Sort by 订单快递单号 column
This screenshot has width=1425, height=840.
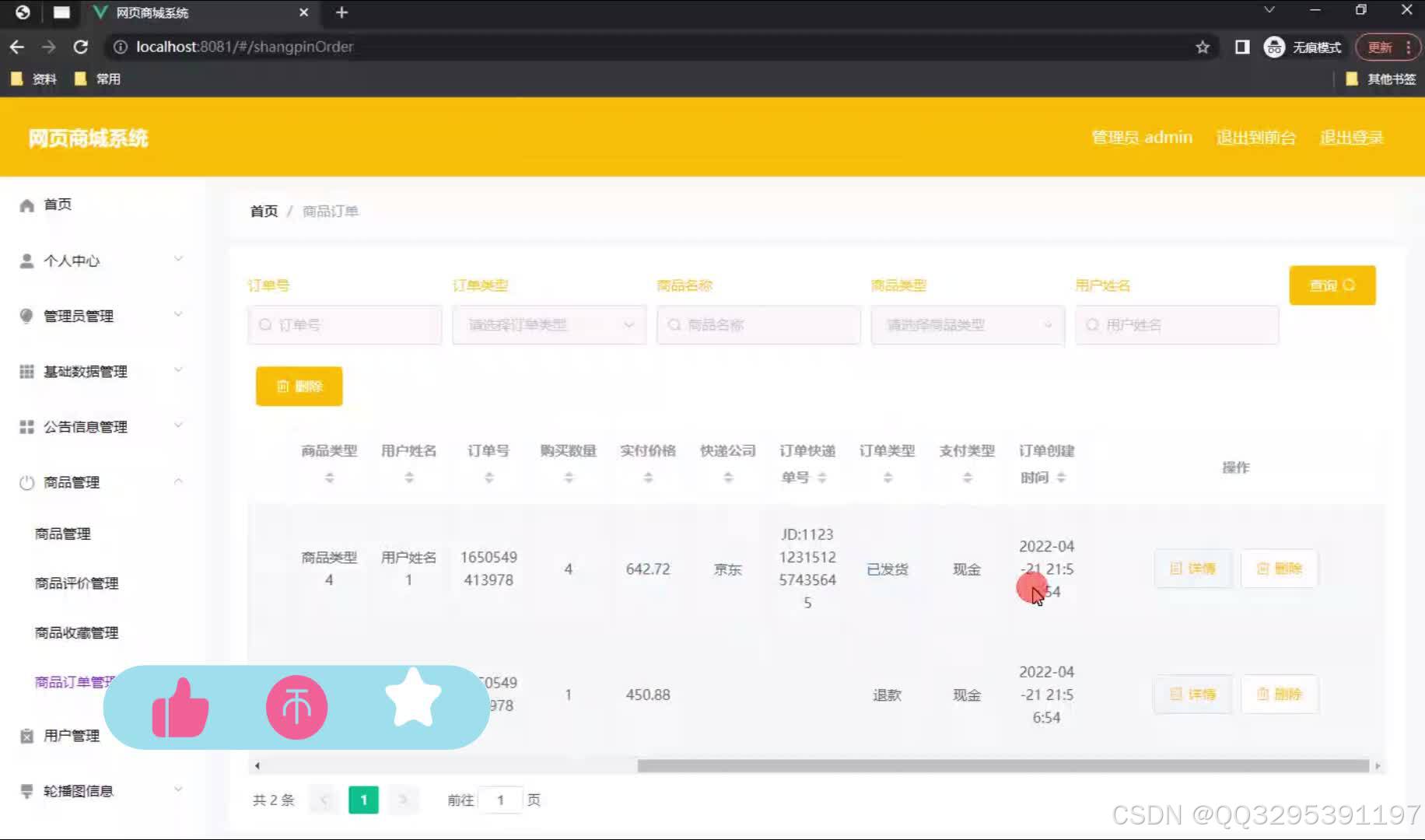822,478
